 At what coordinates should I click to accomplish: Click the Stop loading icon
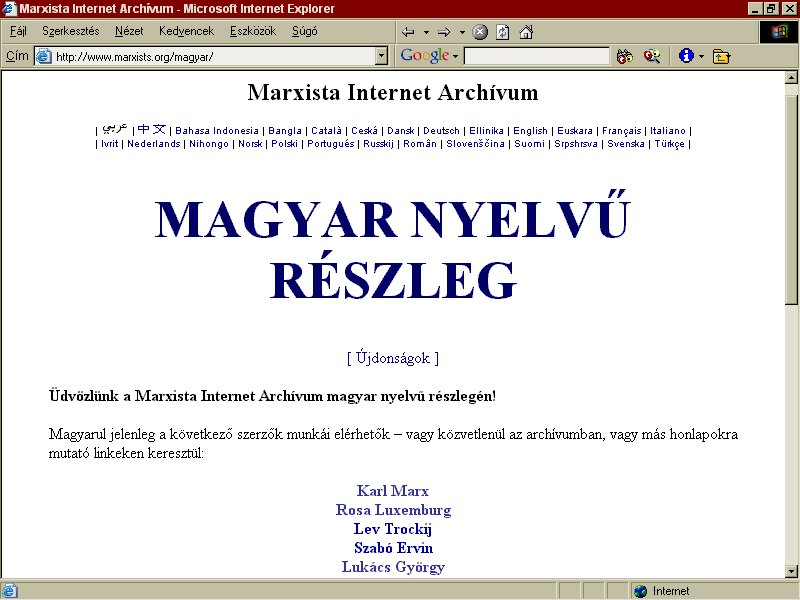[480, 33]
